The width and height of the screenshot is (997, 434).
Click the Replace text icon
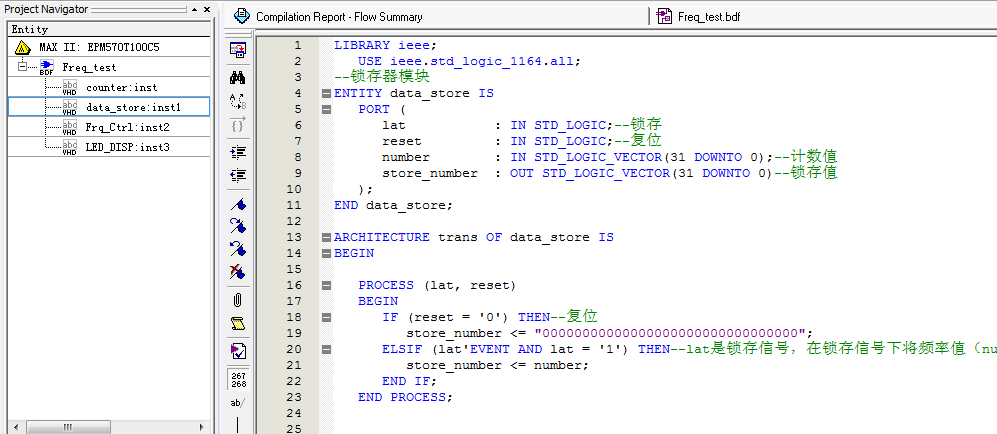tap(238, 101)
